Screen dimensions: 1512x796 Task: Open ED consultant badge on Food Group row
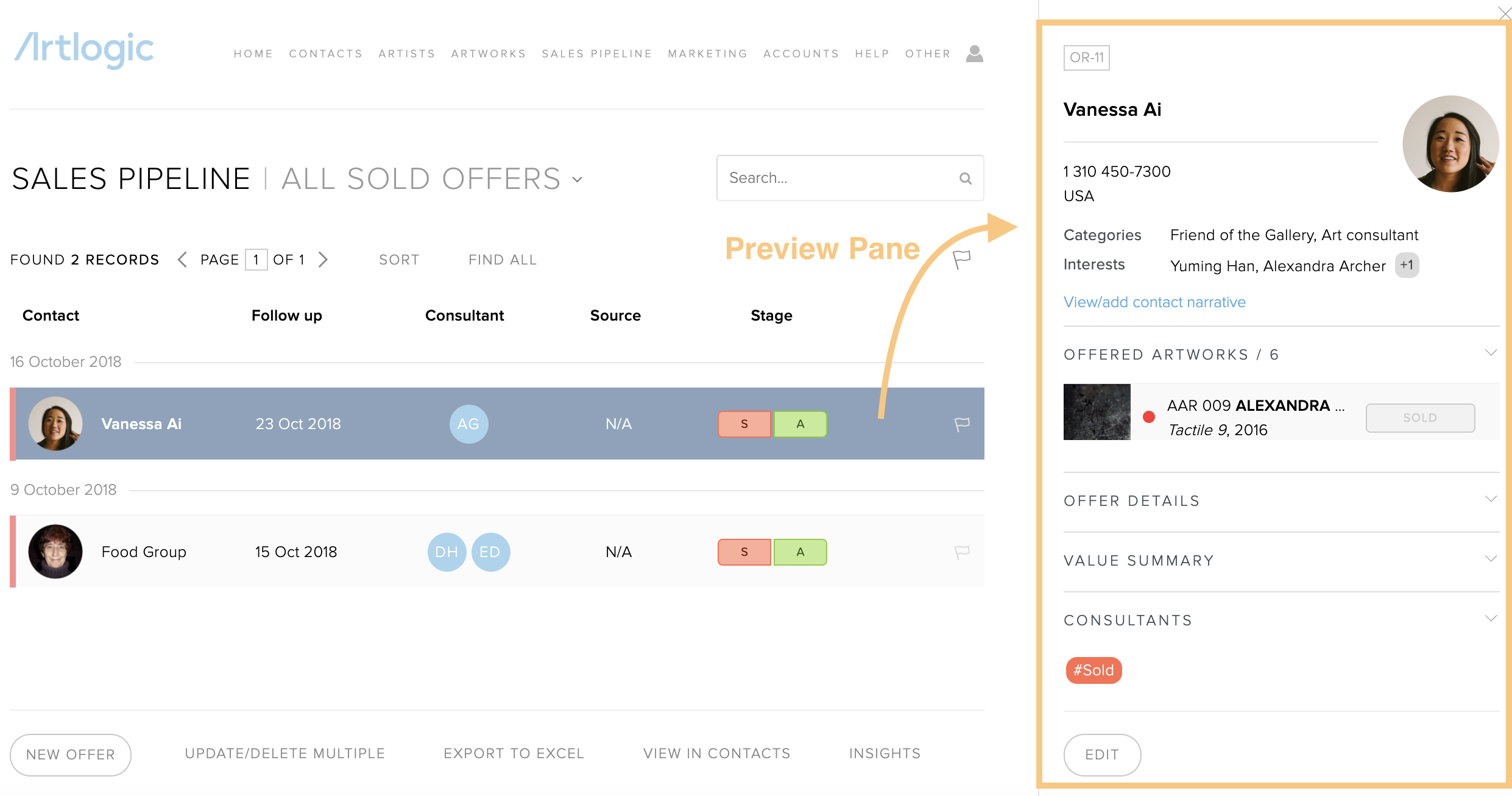click(490, 552)
